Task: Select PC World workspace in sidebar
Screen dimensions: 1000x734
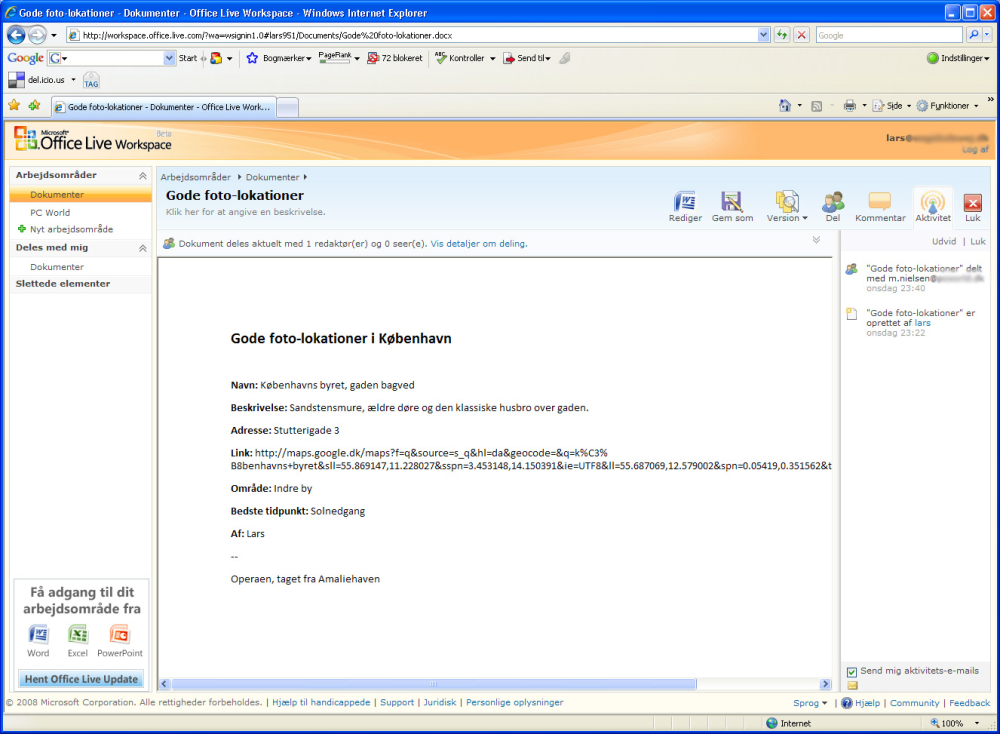Action: pyautogui.click(x=50, y=213)
